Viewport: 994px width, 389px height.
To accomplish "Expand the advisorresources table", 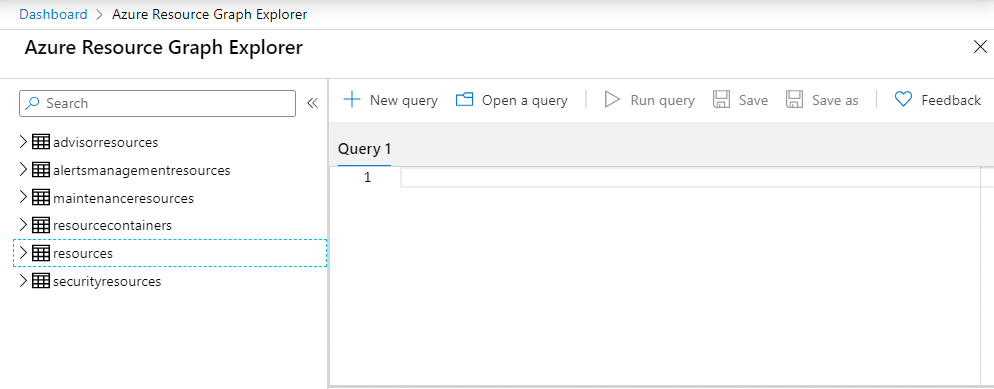I will click(23, 142).
